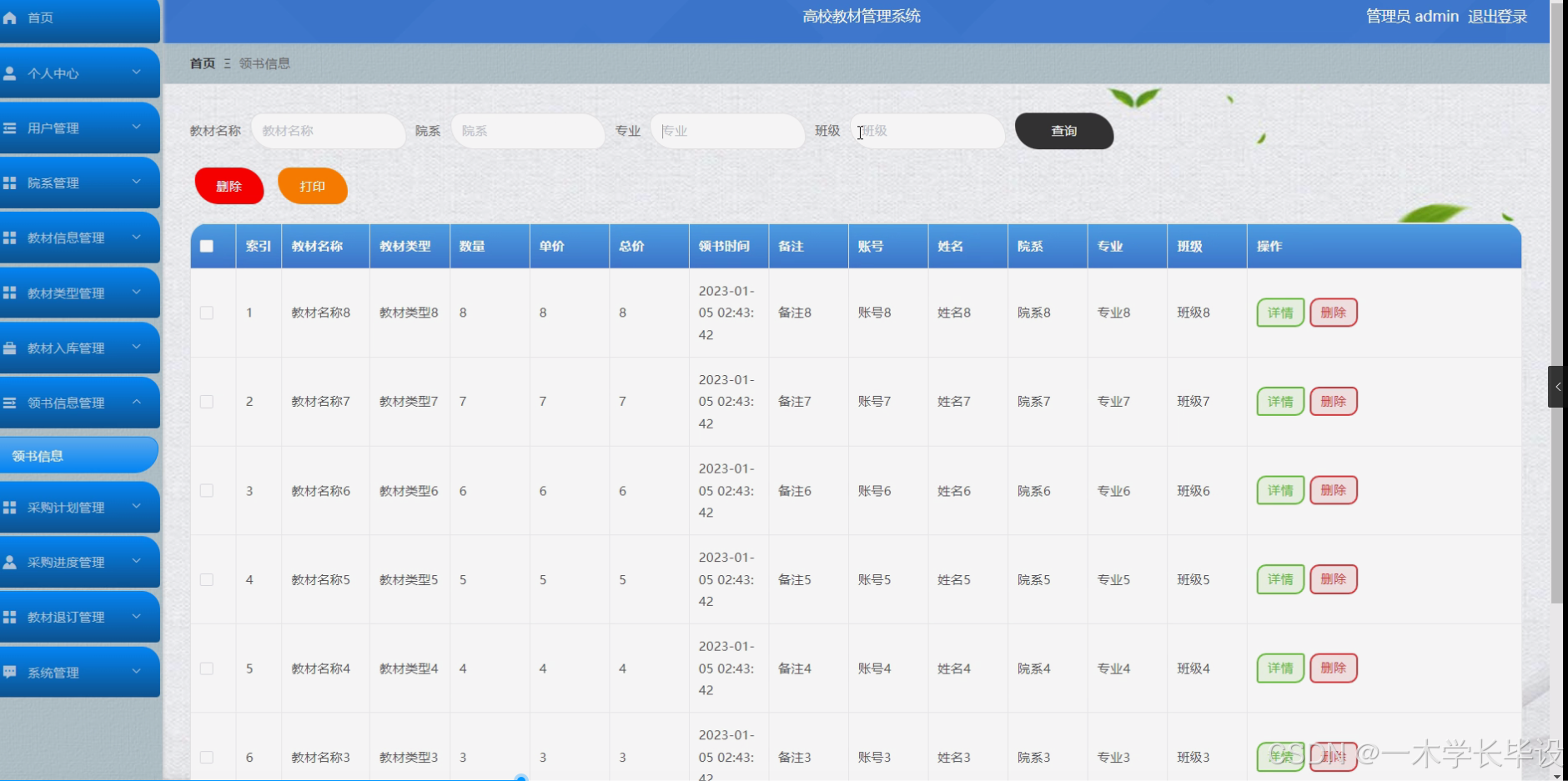Expand the 教材类型管理 menu chevron
1568x781 pixels.
coord(137,292)
